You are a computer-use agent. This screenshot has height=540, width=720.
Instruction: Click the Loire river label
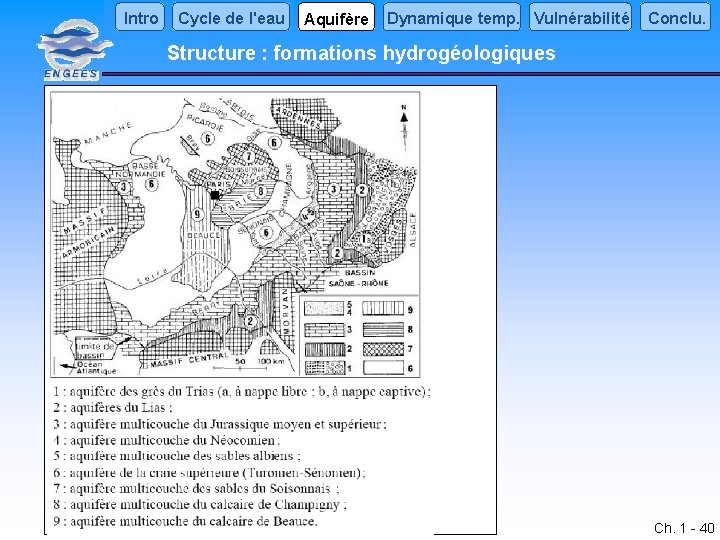[x=153, y=276]
